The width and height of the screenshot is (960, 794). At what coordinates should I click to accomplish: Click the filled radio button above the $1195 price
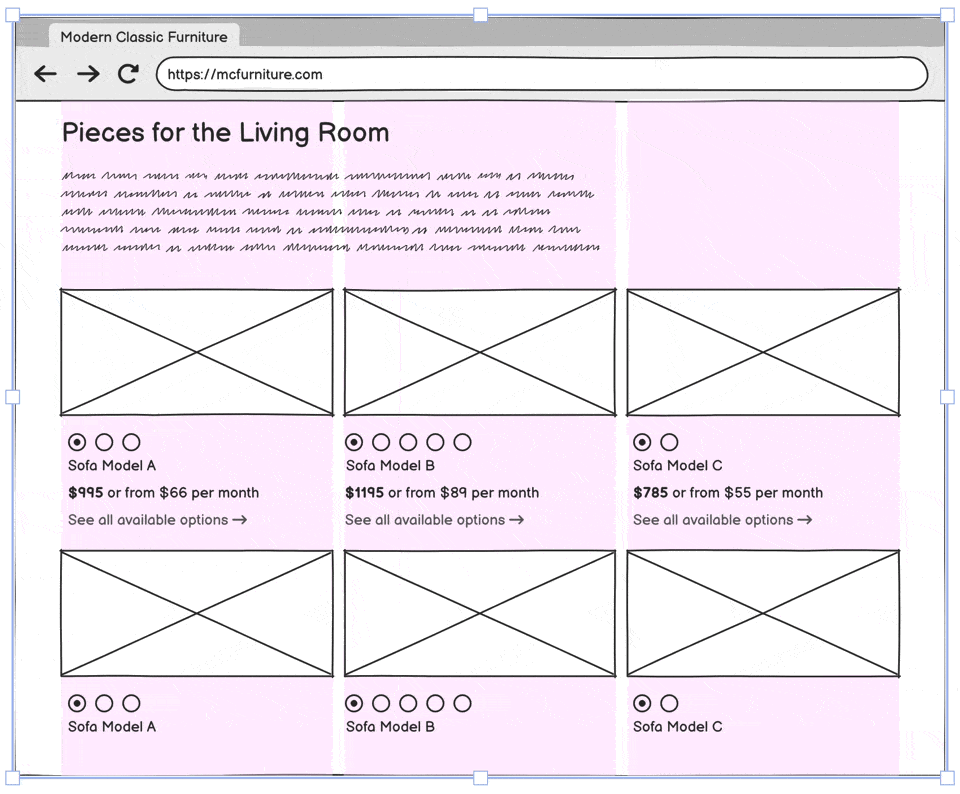[x=354, y=442]
